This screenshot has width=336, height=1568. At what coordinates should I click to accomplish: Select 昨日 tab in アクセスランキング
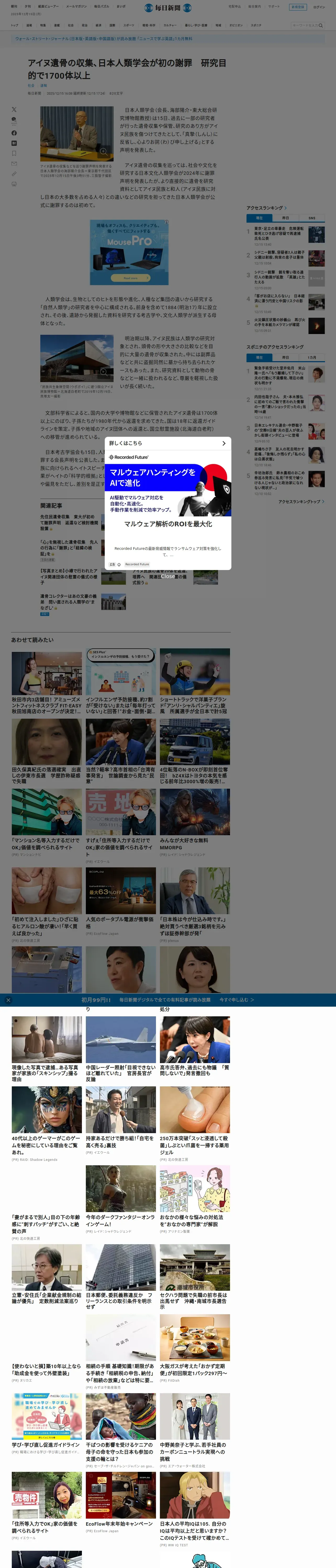285,218
